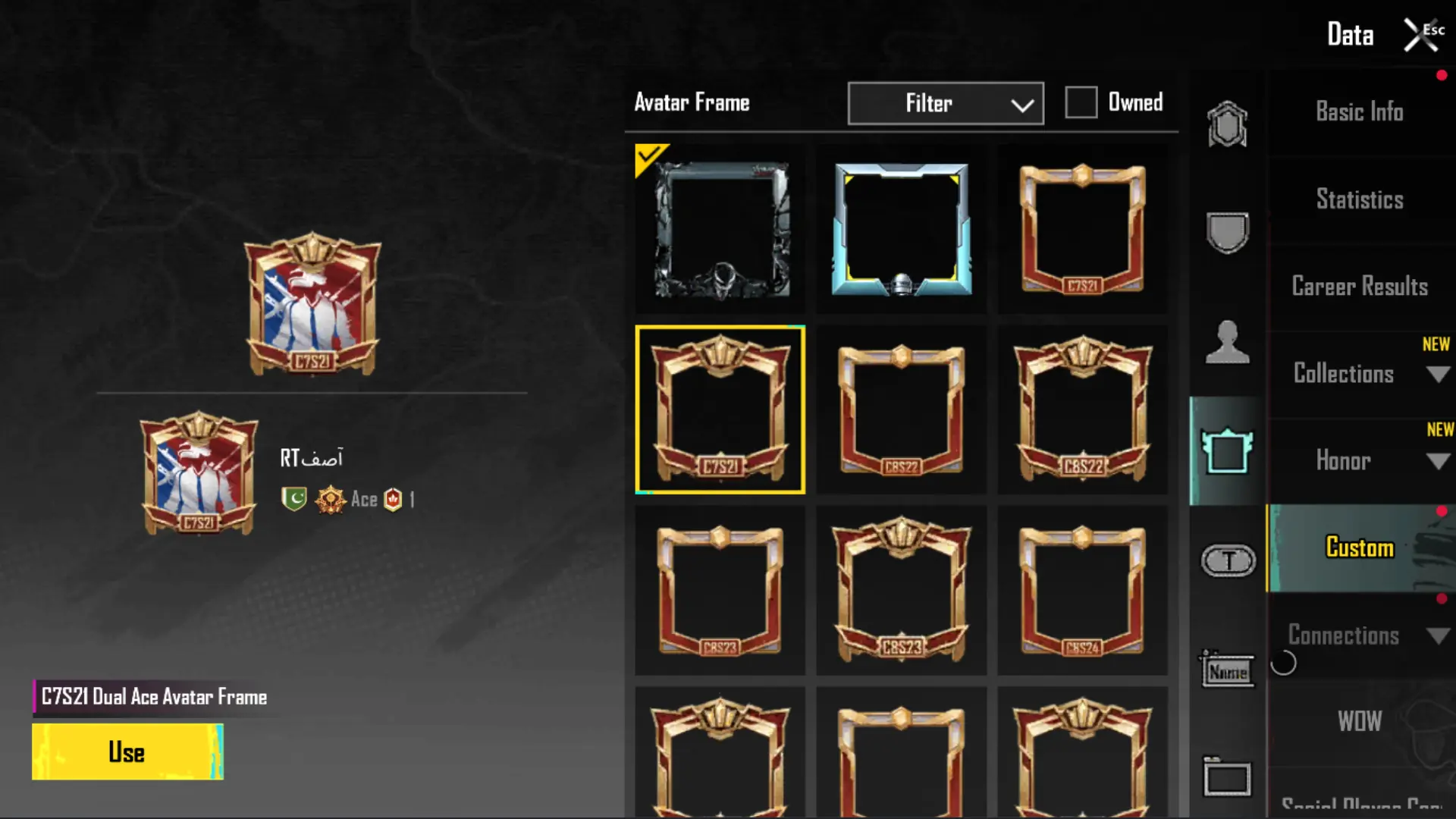The width and height of the screenshot is (1456, 819).
Task: Click the yellow Use button
Action: (127, 752)
